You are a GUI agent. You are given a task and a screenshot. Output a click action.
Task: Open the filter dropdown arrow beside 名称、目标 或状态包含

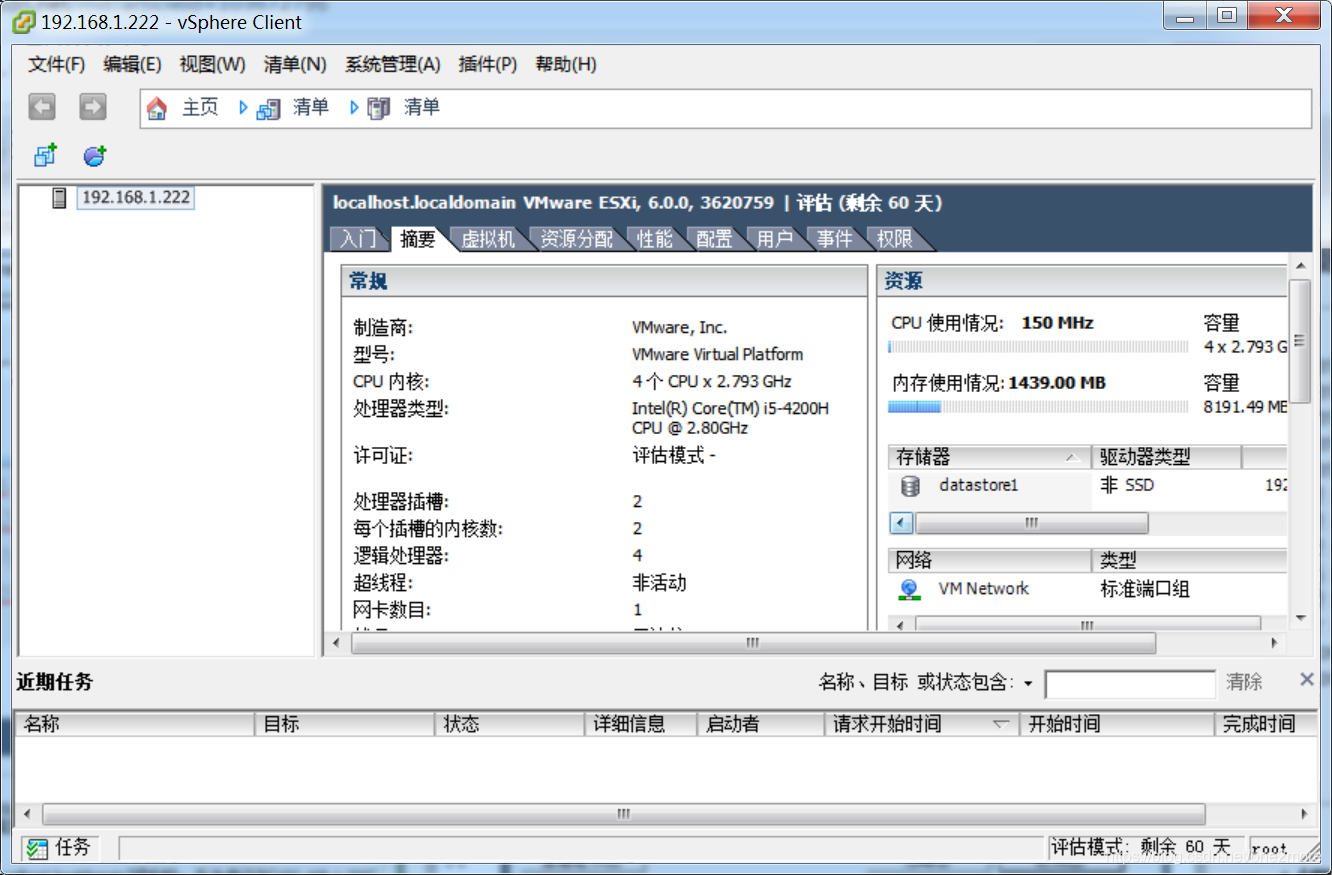(x=1028, y=683)
